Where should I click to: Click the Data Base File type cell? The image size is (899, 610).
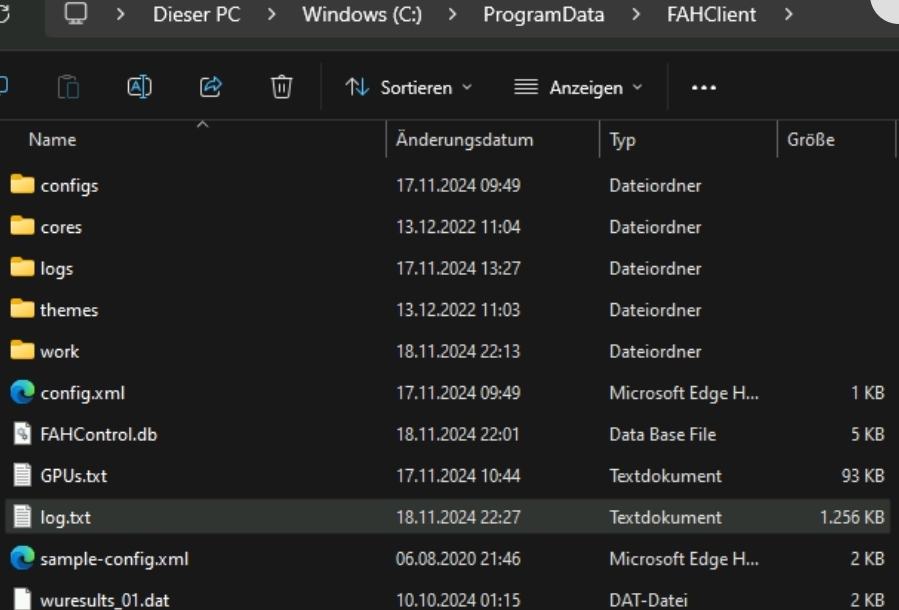(663, 434)
